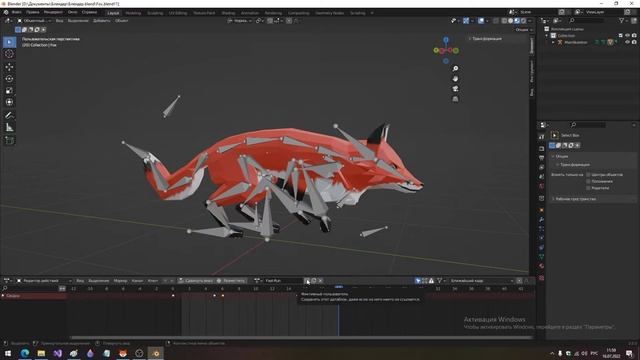
Task: Open the viewport Add menu
Action: (102, 21)
